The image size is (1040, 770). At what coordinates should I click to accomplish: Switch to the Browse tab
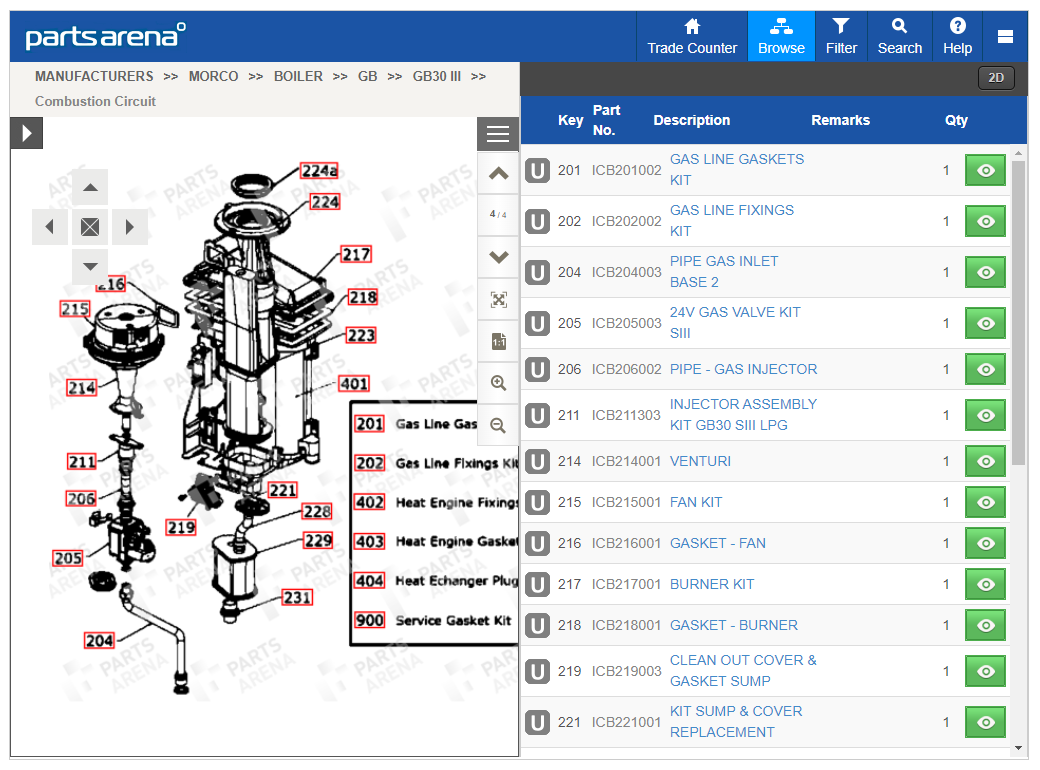coord(781,36)
